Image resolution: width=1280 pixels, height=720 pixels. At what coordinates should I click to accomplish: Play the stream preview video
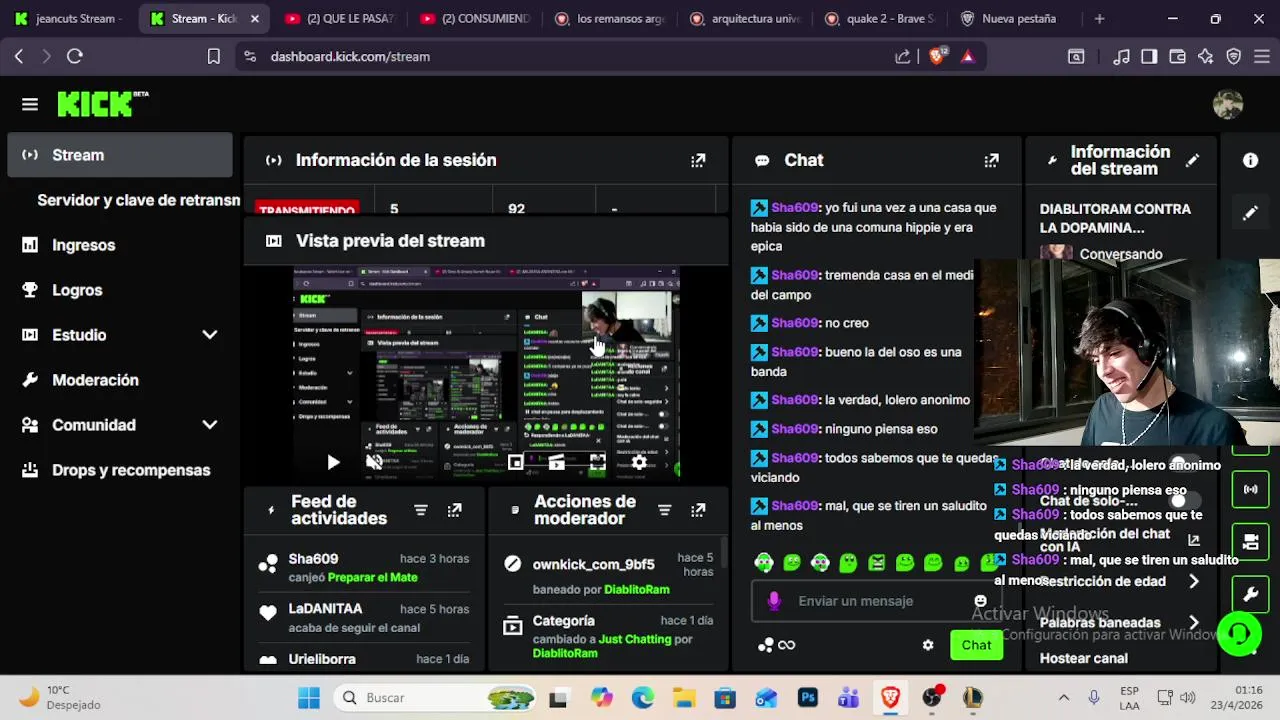333,462
